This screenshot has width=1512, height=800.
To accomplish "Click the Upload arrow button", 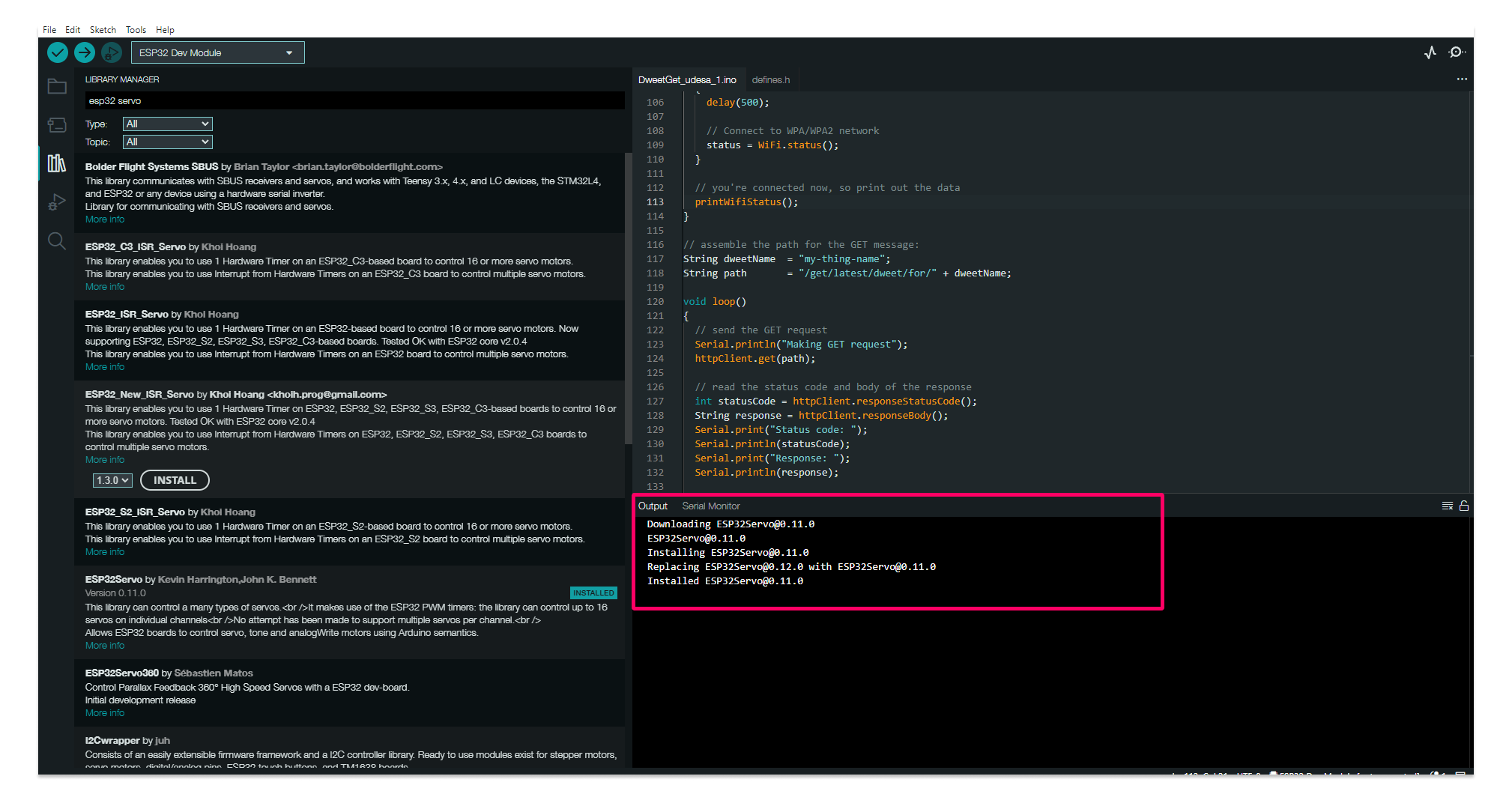I will tap(85, 52).
